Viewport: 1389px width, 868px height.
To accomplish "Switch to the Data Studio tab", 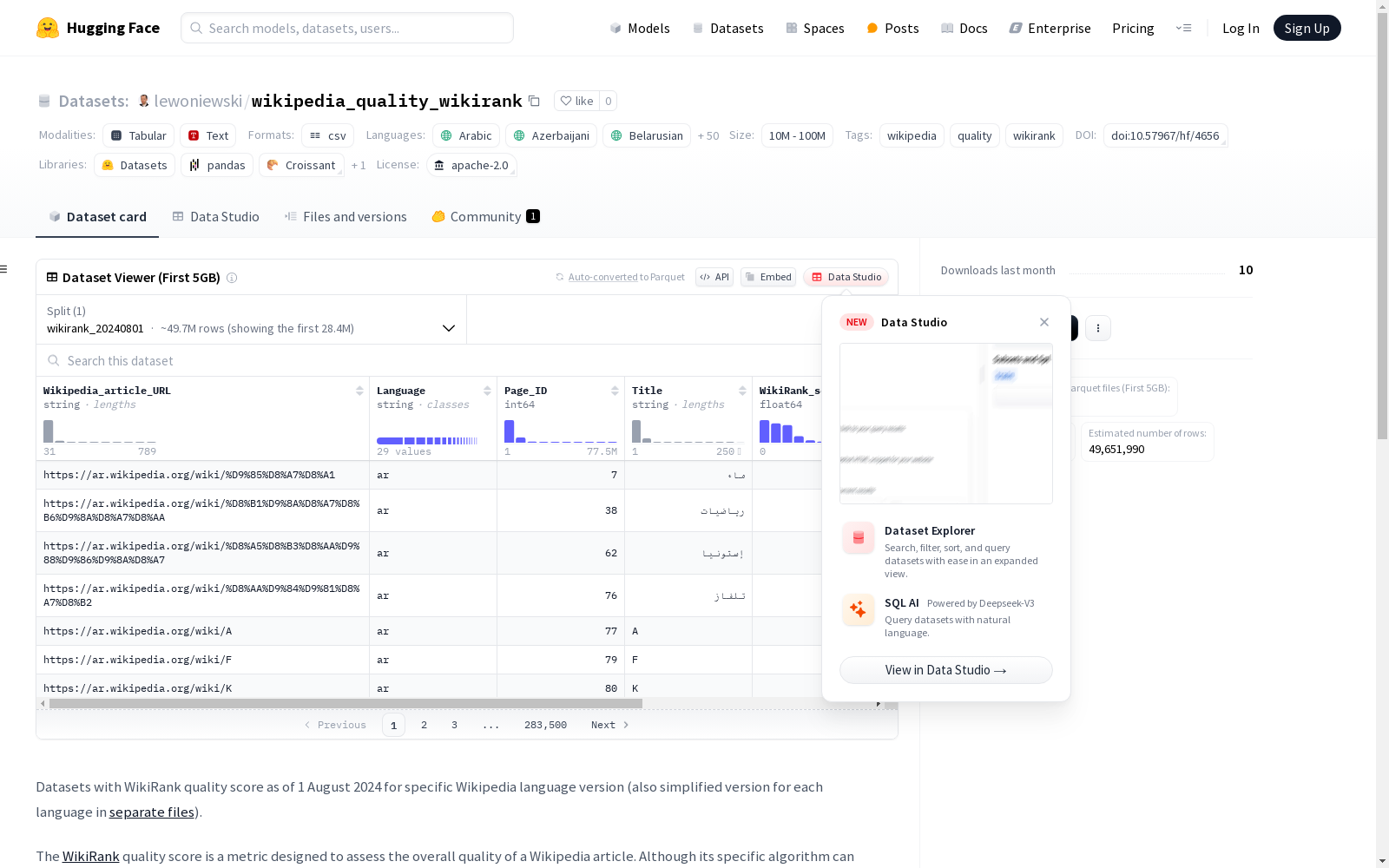I will [216, 217].
